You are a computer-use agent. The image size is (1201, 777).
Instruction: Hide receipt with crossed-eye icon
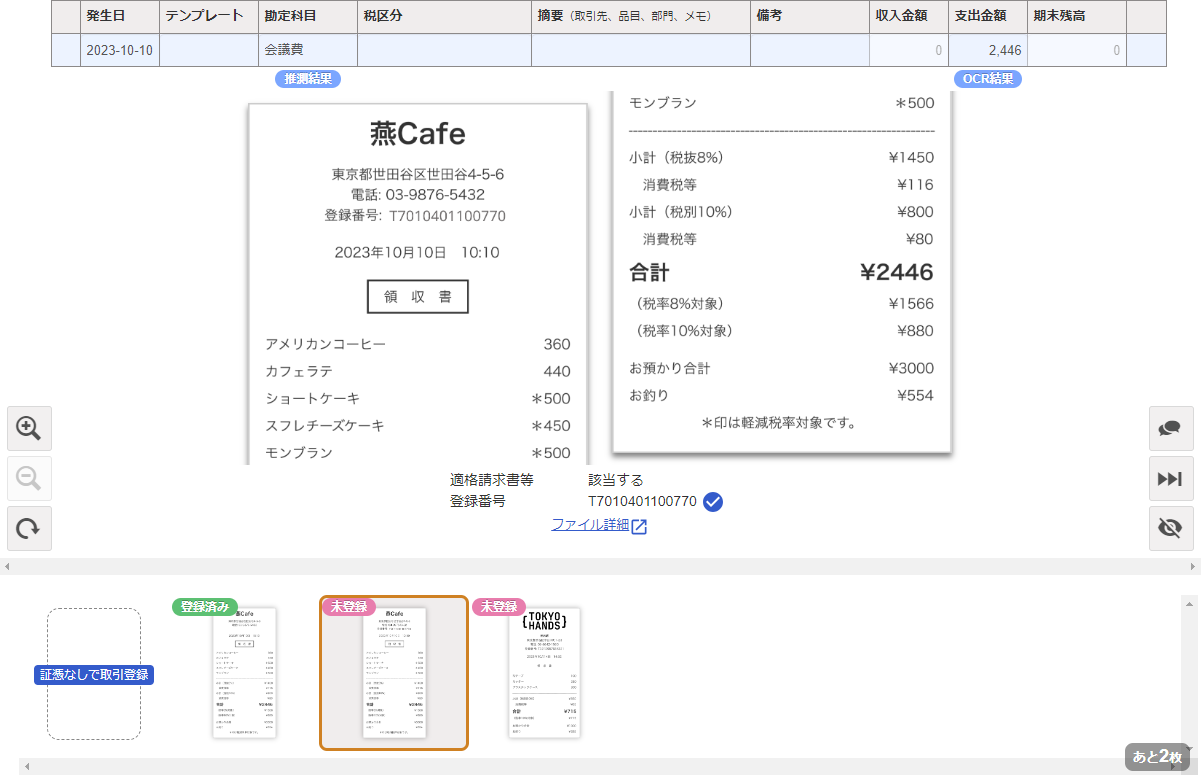[1170, 528]
